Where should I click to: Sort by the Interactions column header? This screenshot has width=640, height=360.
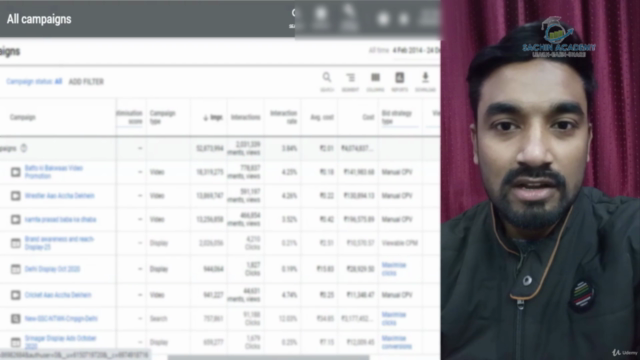245,117
